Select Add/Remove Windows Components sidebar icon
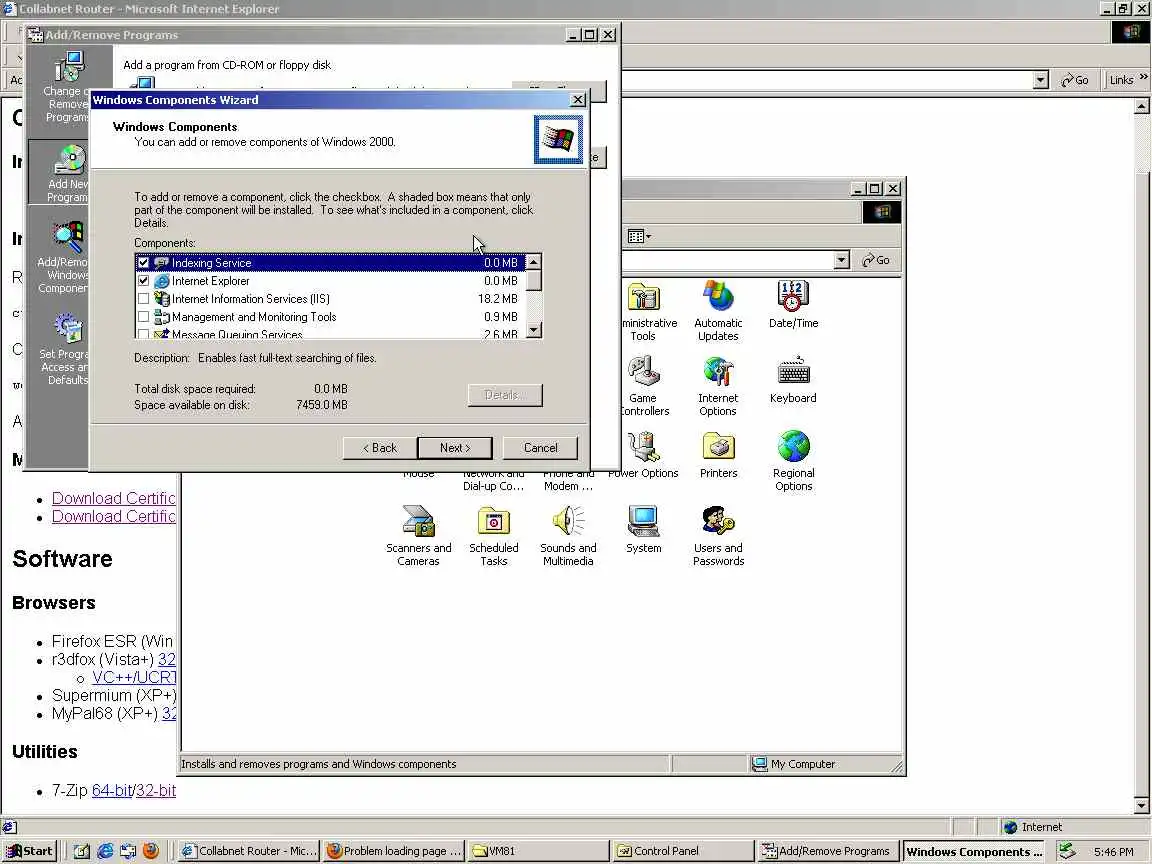The width and height of the screenshot is (1152, 864). [64, 257]
